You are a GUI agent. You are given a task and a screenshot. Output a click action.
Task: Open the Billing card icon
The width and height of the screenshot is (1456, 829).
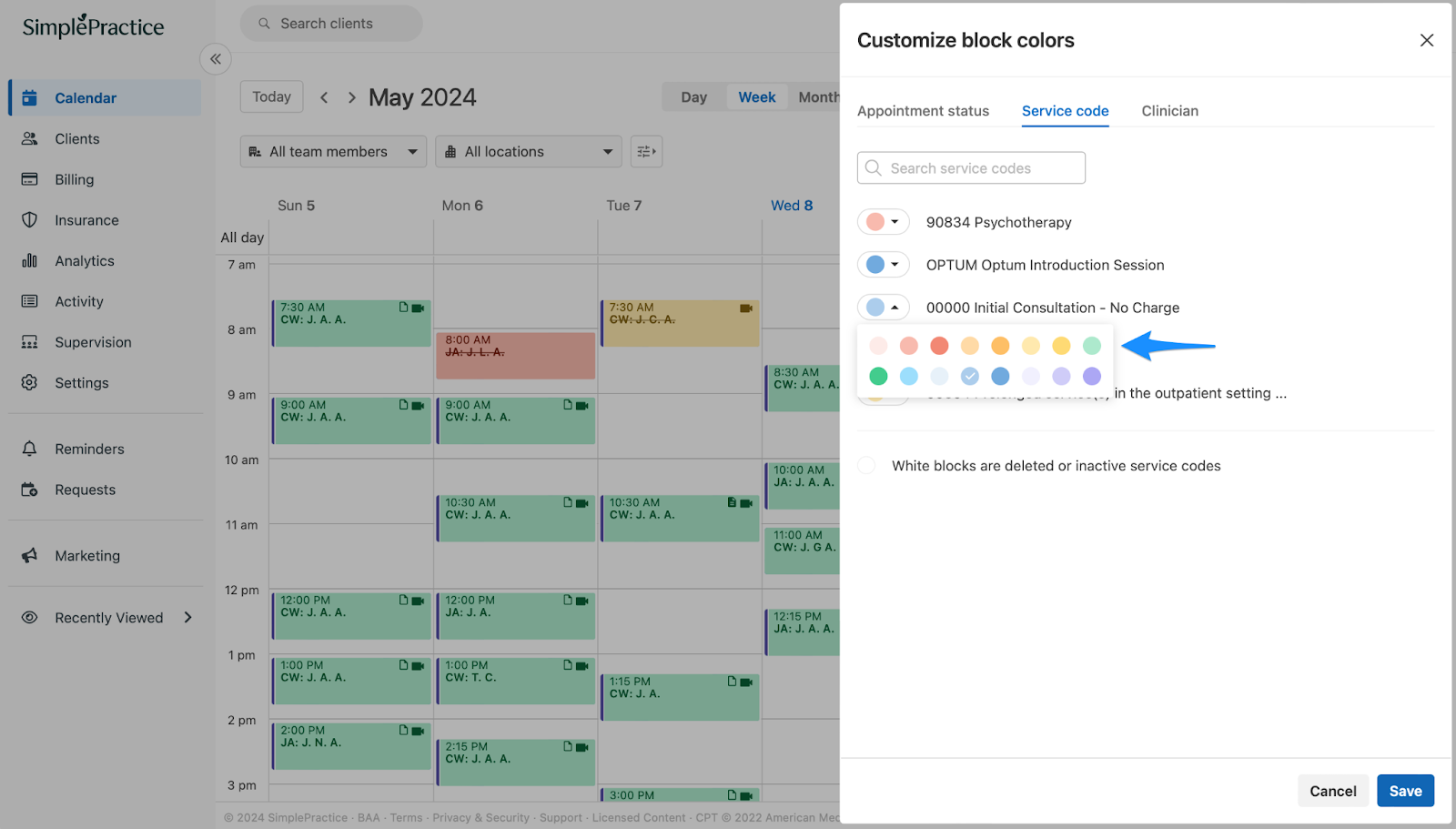click(29, 179)
